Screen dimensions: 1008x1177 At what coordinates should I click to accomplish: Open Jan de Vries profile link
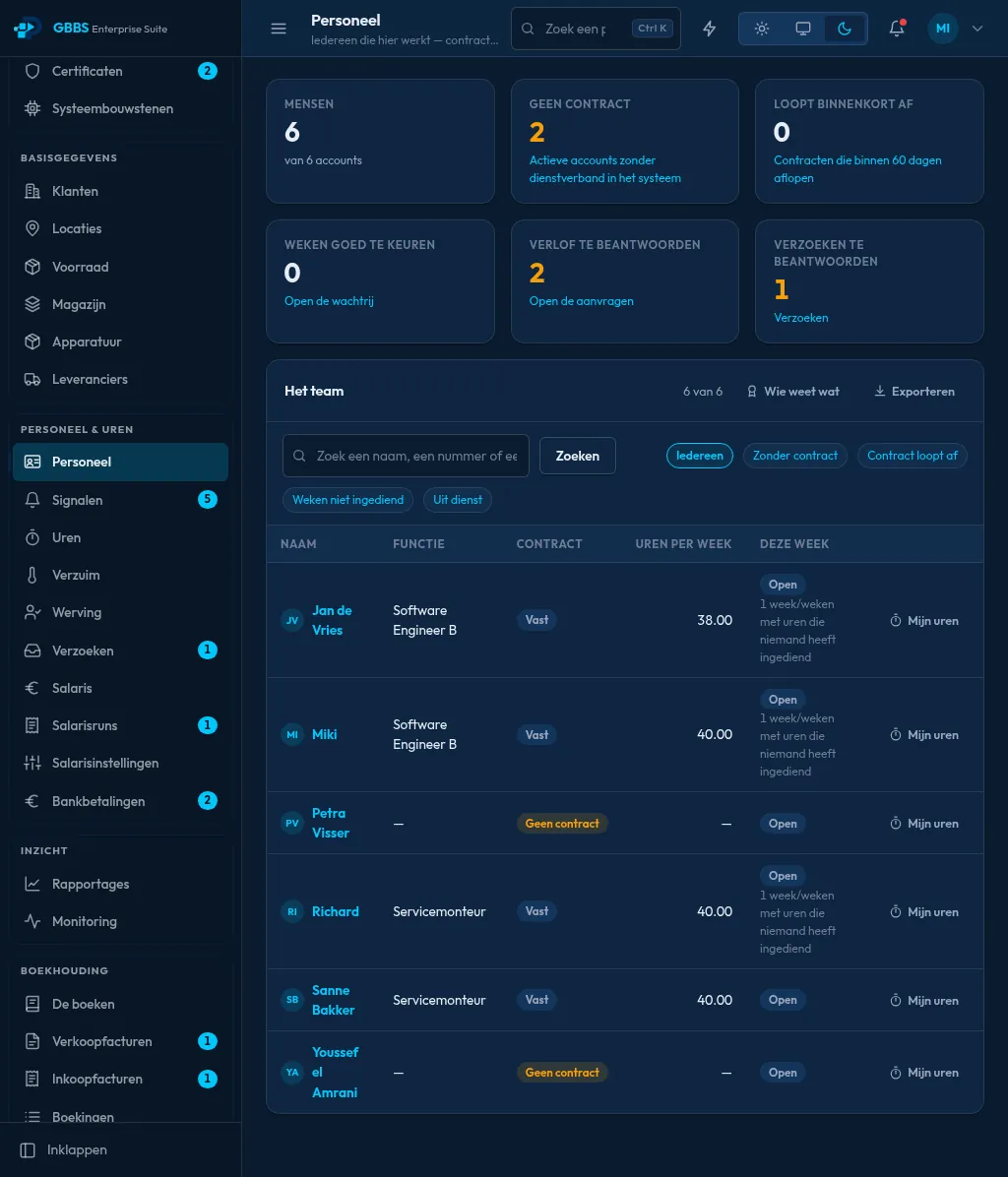pos(332,620)
